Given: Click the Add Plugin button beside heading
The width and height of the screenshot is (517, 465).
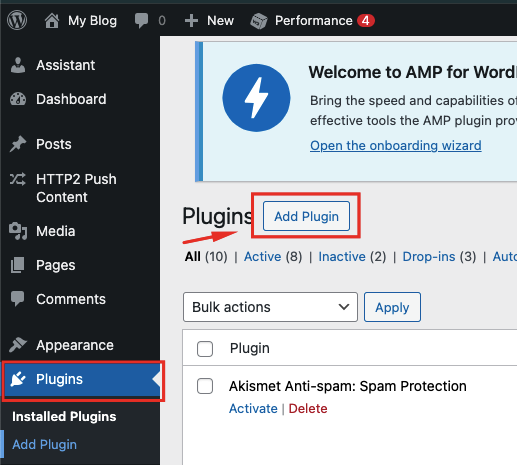Looking at the screenshot, I should pos(306,216).
